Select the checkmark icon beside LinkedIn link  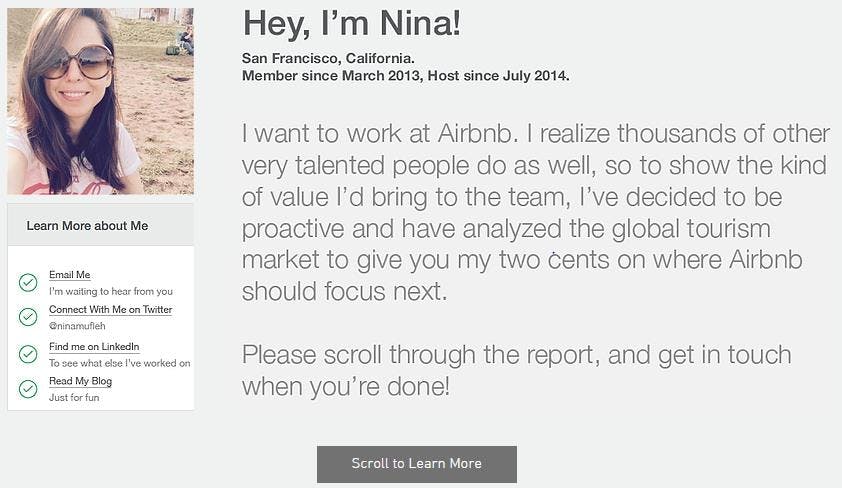(x=28, y=354)
